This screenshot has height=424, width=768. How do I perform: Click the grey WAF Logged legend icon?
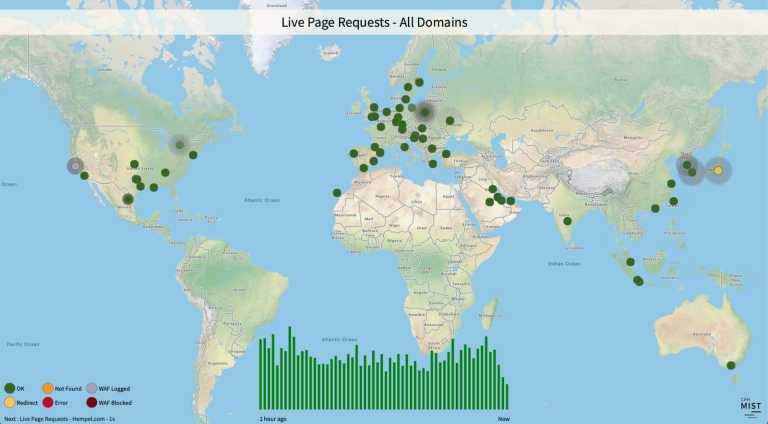pos(92,388)
